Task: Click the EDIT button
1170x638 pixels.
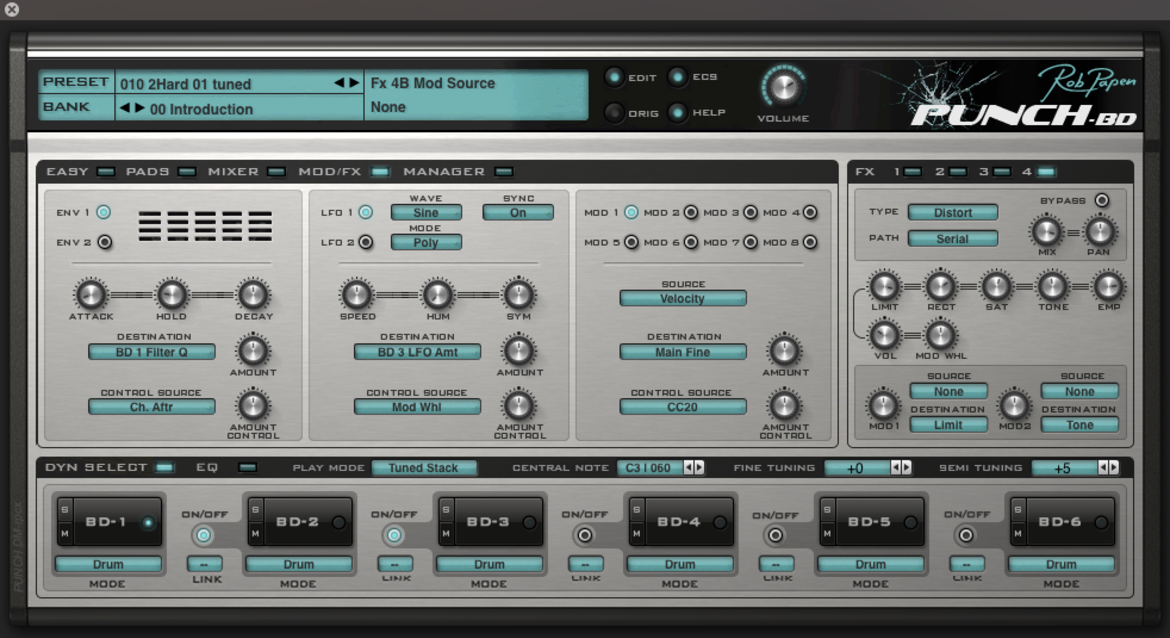Action: coord(614,77)
